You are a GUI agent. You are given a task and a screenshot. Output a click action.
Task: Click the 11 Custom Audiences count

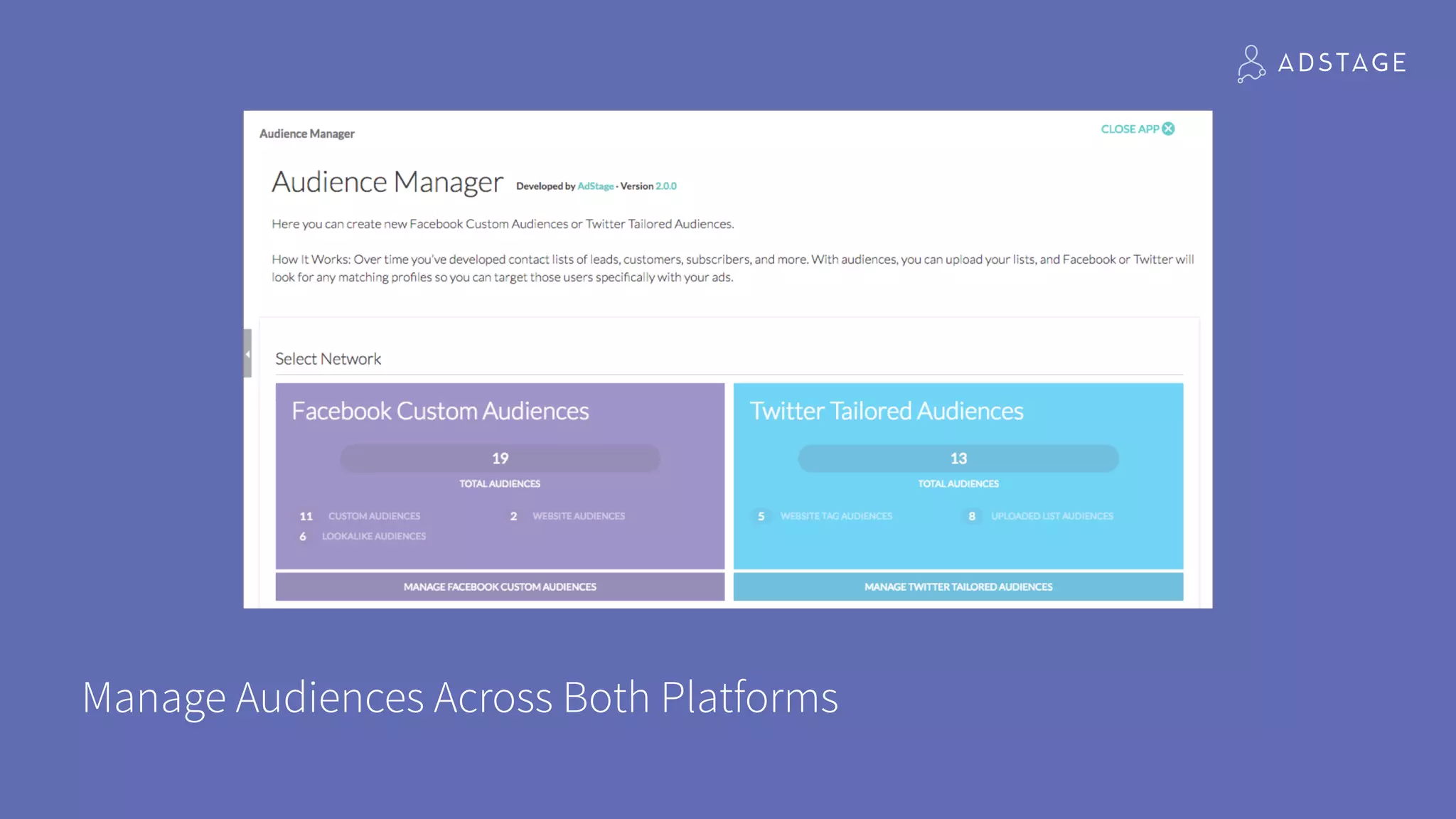(x=306, y=516)
